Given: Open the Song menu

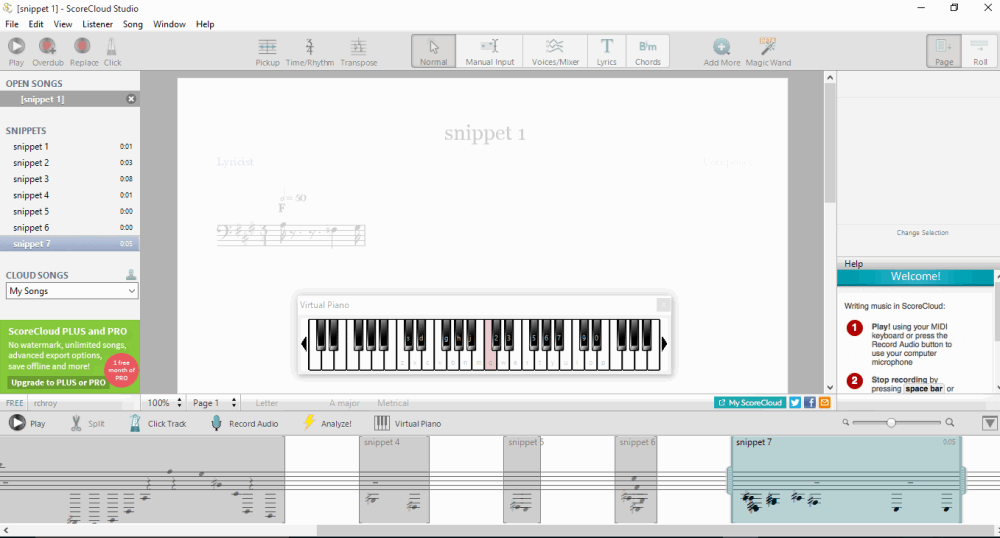Looking at the screenshot, I should pyautogui.click(x=133, y=24).
